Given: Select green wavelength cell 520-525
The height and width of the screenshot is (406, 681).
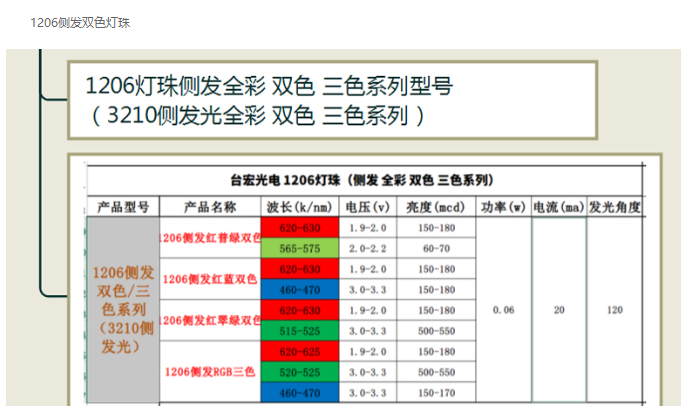Looking at the screenshot, I should (300, 372).
